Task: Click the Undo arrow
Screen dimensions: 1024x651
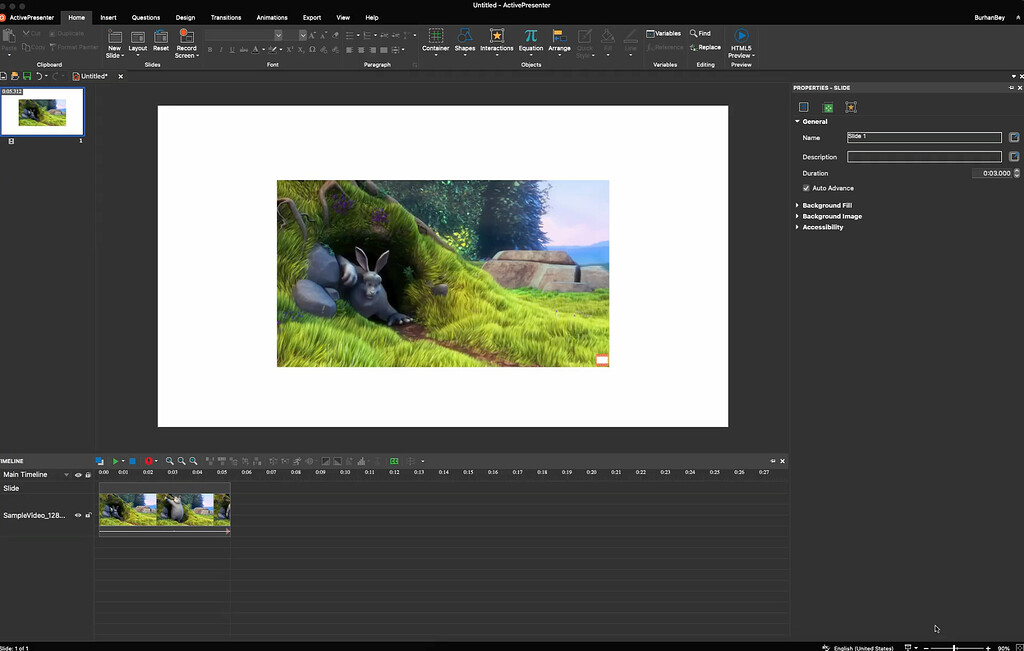Action: 39,76
